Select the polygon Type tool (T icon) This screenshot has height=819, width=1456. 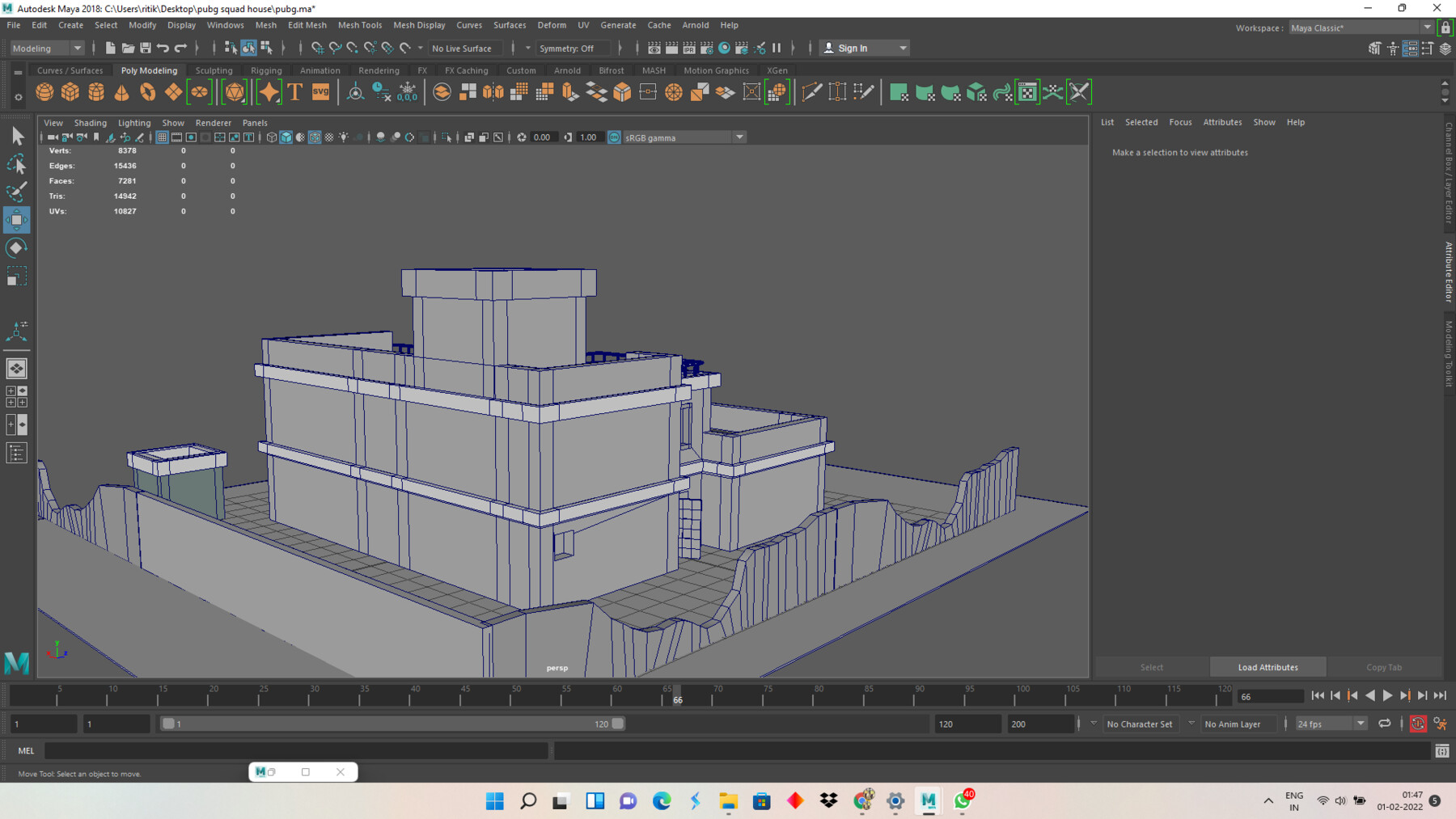[x=294, y=91]
